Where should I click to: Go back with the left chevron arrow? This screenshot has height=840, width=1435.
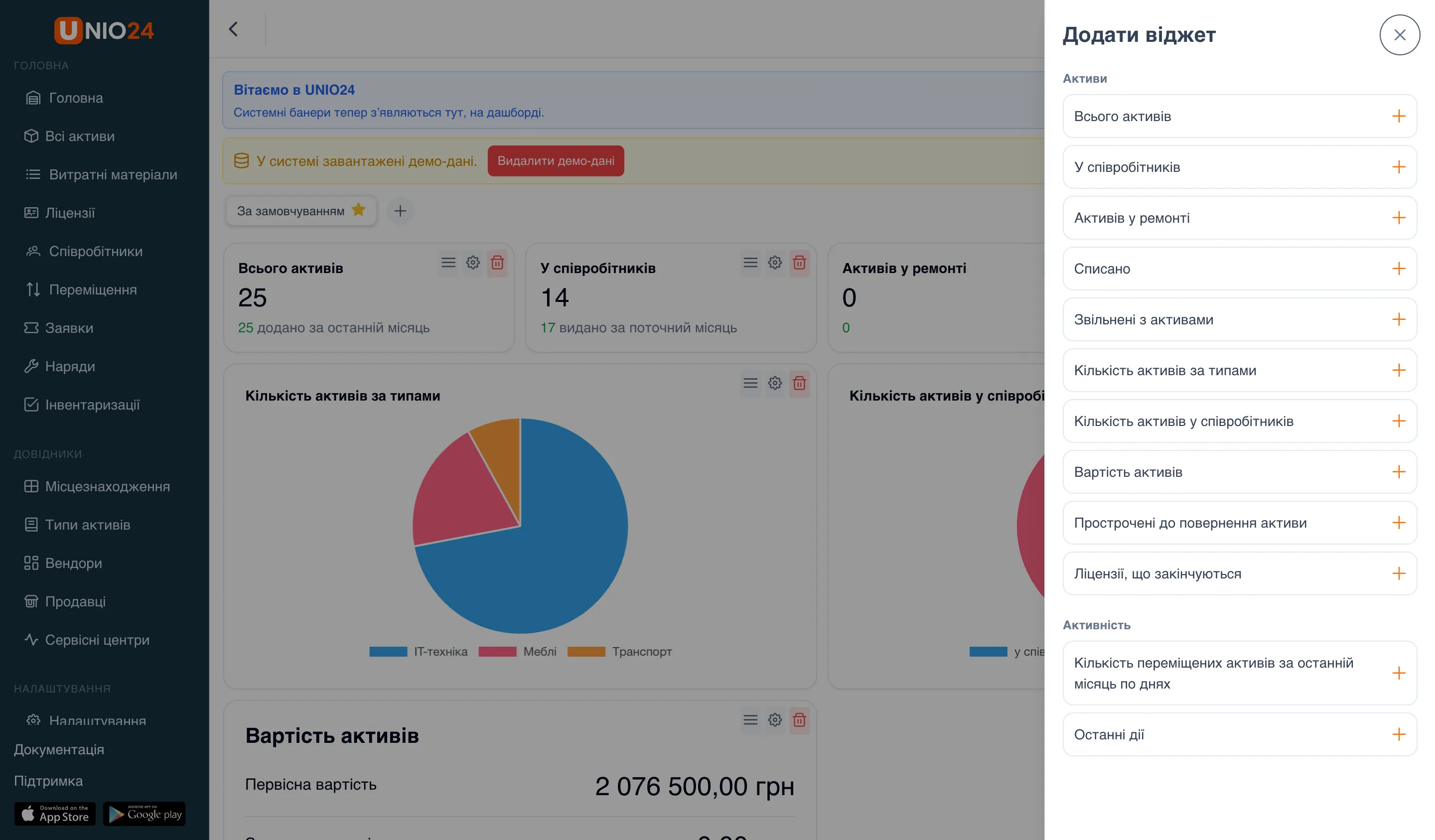tap(234, 29)
